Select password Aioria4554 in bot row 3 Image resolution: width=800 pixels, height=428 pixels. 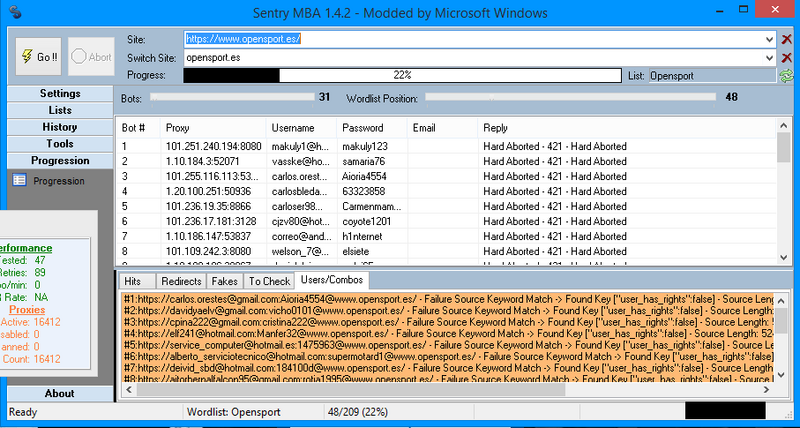click(364, 177)
